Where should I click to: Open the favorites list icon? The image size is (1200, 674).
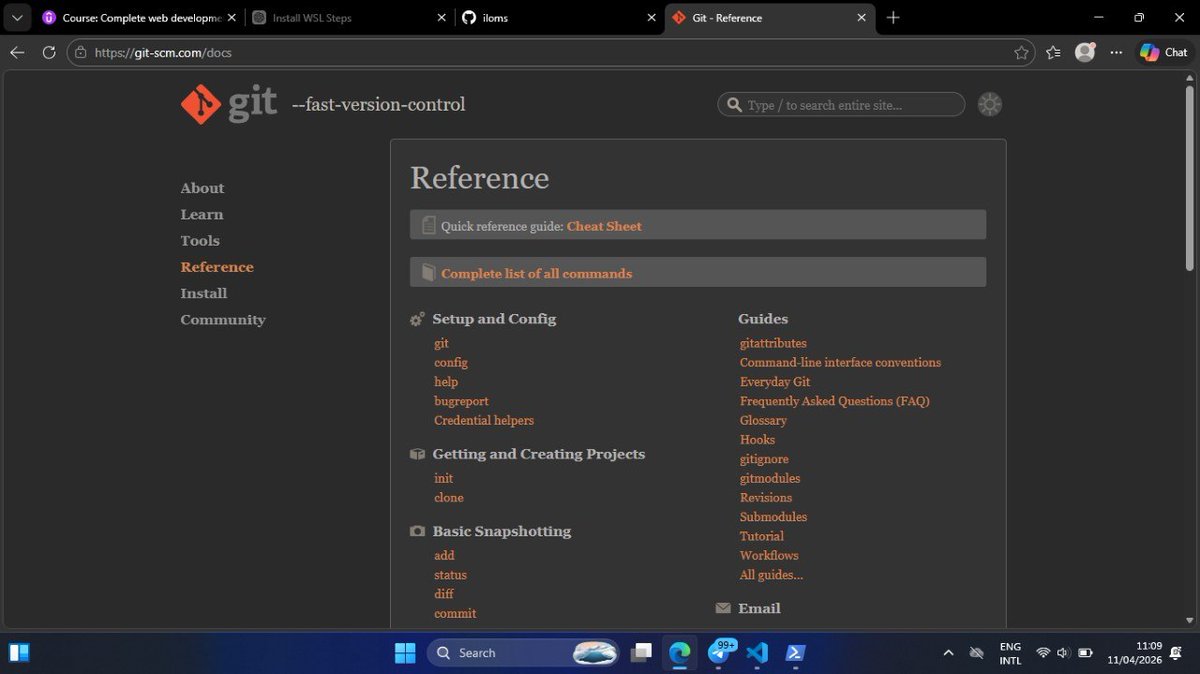pyautogui.click(x=1053, y=52)
